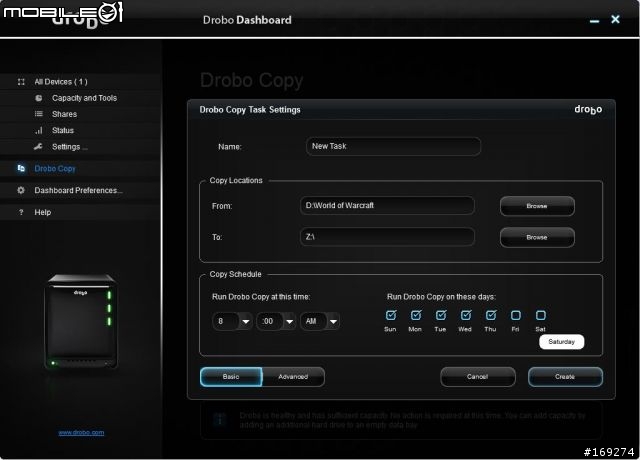Screen dimensions: 640x460
Task: Click the From path input field
Action: point(387,206)
